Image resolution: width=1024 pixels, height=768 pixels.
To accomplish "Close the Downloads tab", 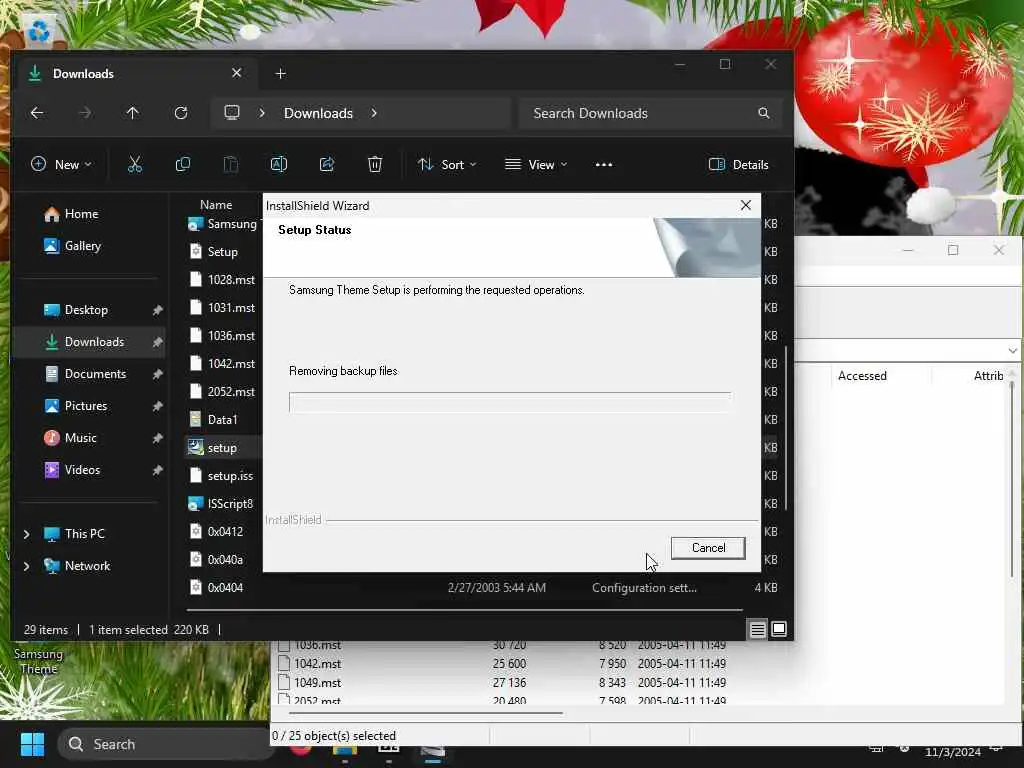I will [236, 73].
